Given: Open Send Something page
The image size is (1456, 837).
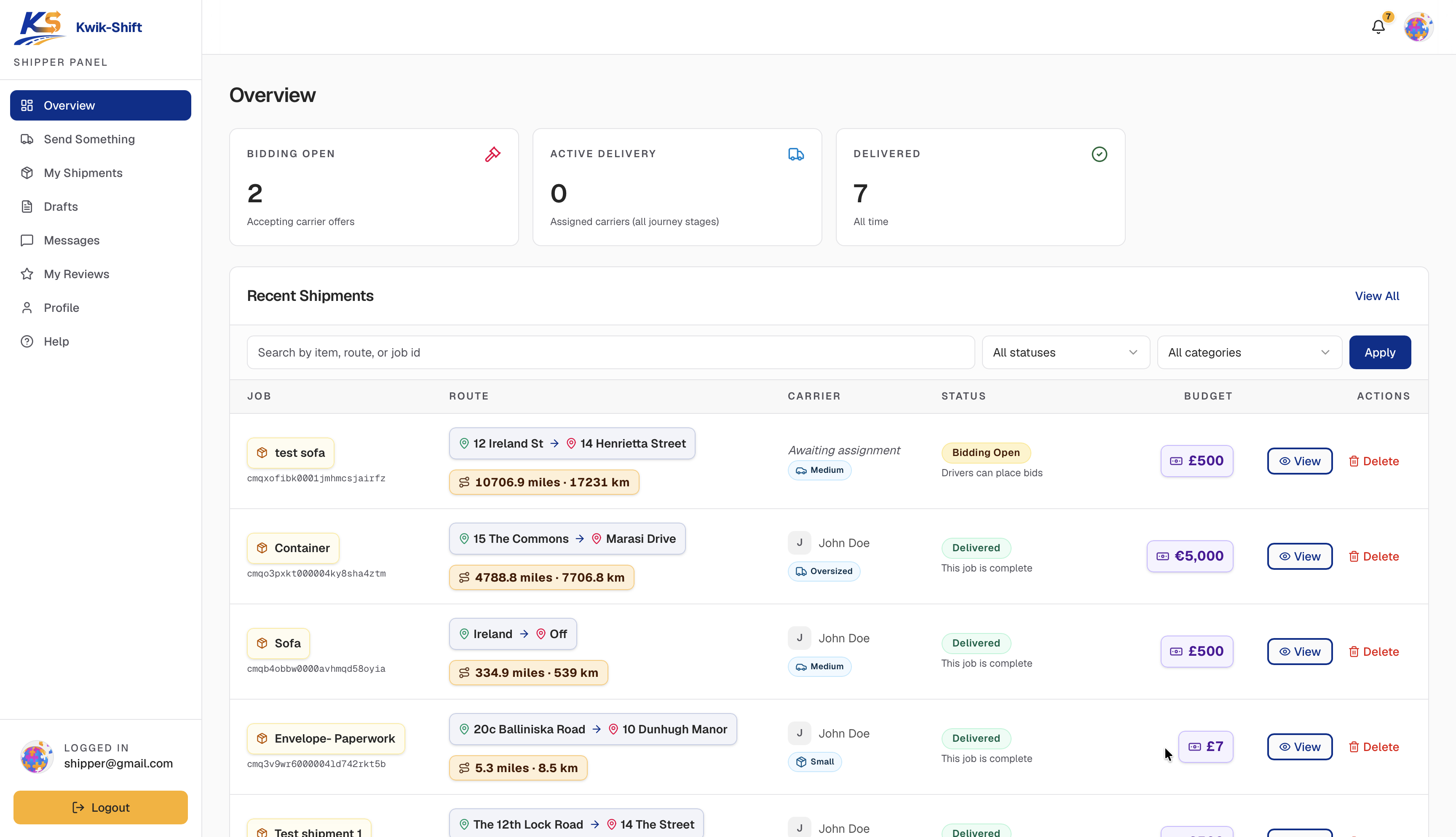Looking at the screenshot, I should click(101, 139).
